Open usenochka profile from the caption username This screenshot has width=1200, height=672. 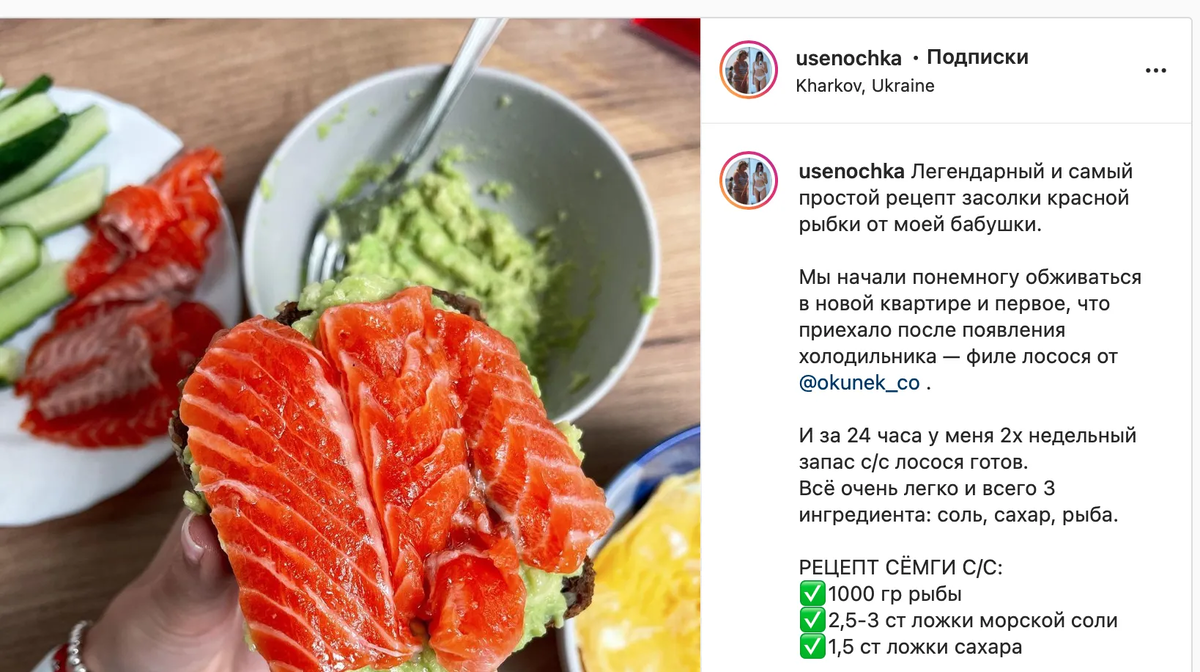coord(852,171)
